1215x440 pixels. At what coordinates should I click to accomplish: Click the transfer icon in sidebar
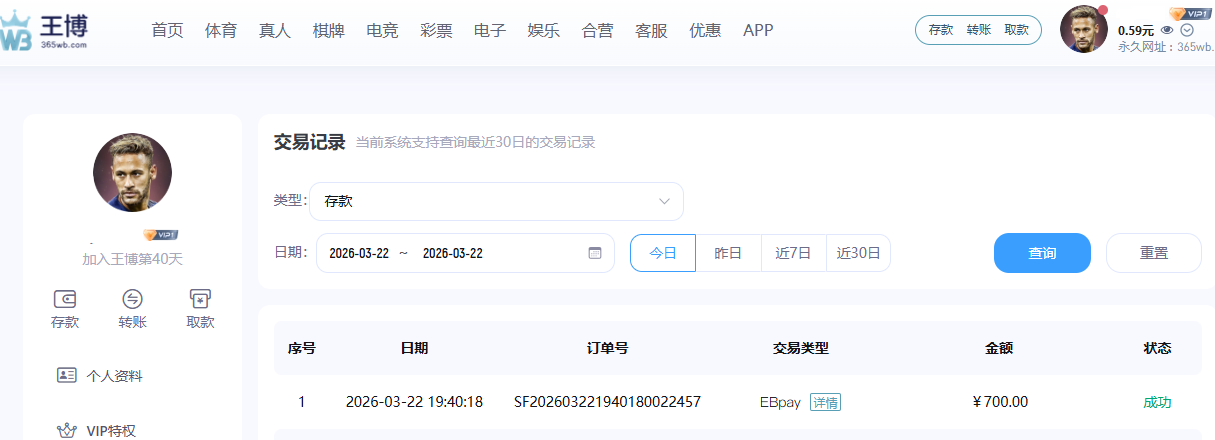click(x=132, y=299)
